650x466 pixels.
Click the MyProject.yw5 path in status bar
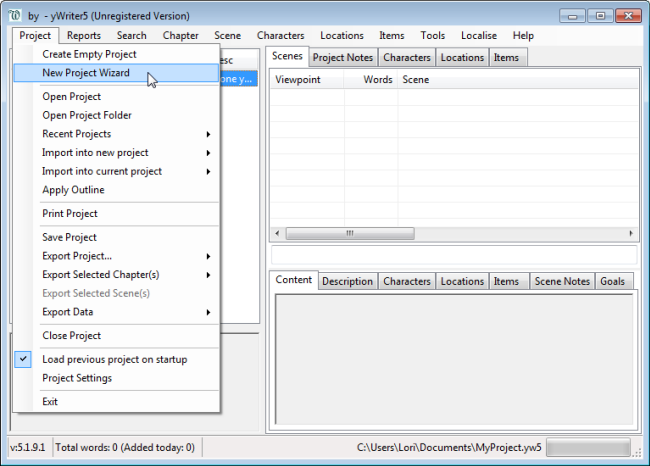click(x=449, y=448)
